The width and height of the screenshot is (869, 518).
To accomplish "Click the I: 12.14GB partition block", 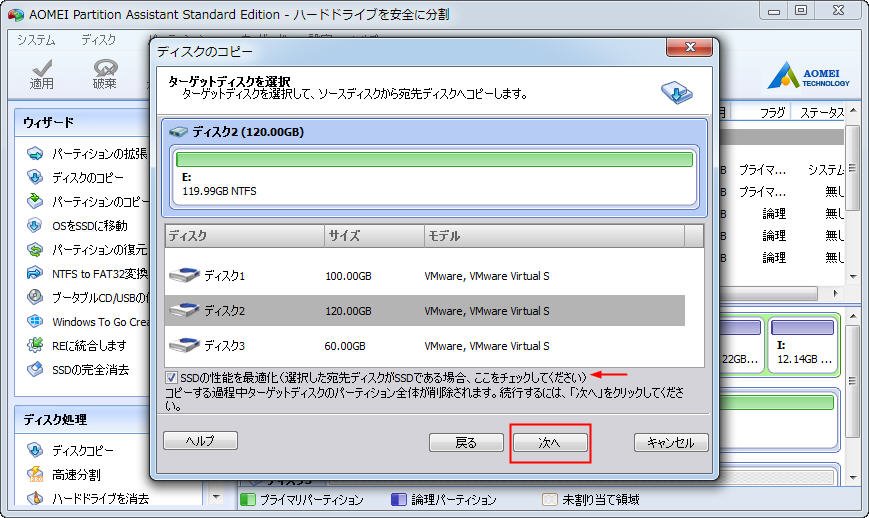I will pyautogui.click(x=803, y=344).
